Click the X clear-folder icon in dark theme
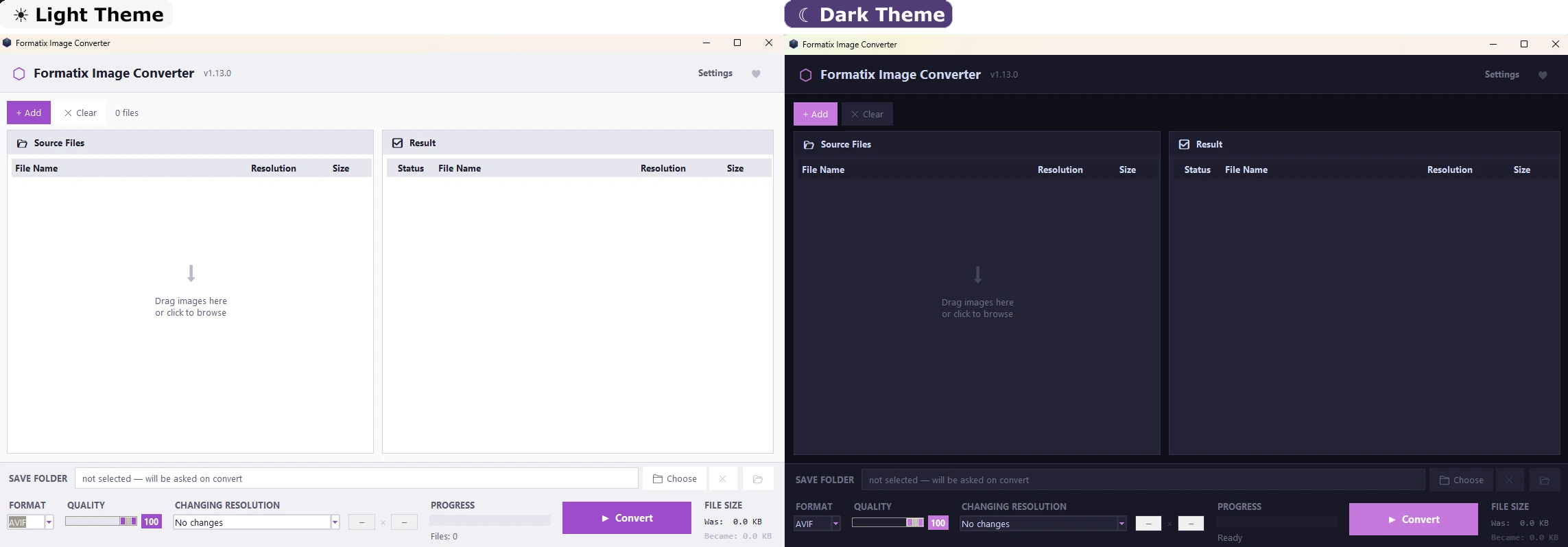Viewport: 1568px width, 547px height. tap(1509, 480)
